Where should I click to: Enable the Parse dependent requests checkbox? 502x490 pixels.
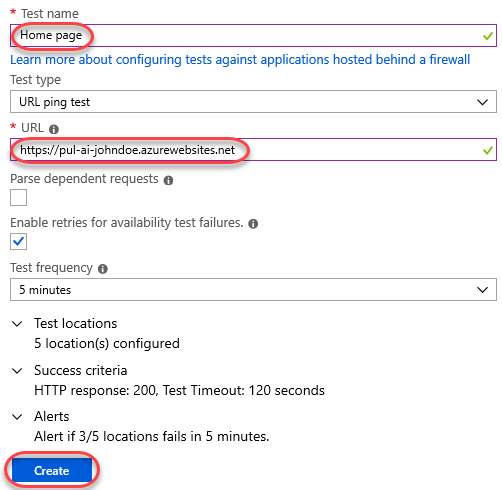pos(18,198)
